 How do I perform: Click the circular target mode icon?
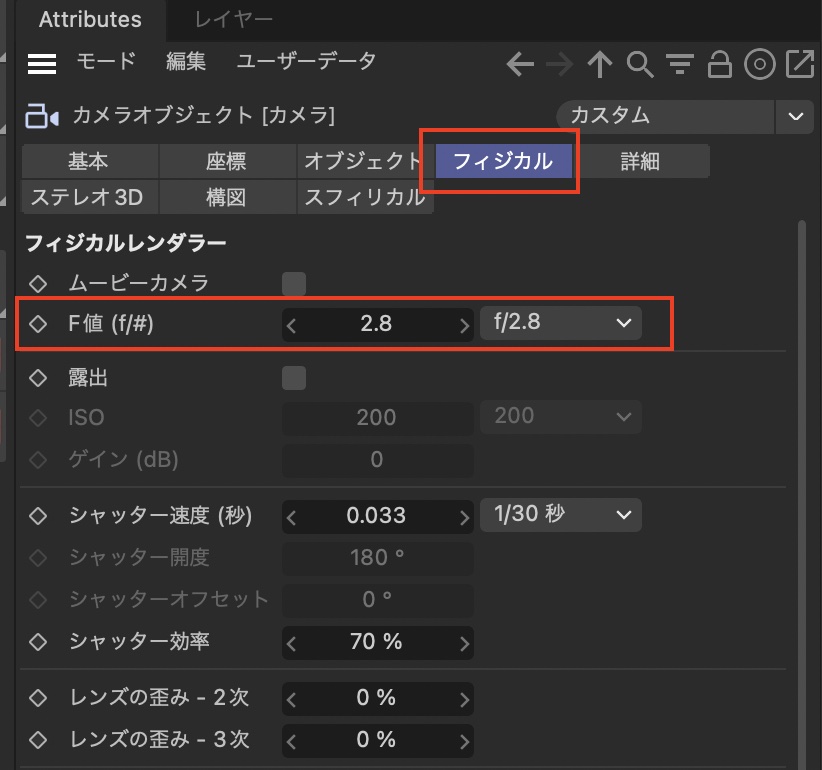tap(760, 65)
